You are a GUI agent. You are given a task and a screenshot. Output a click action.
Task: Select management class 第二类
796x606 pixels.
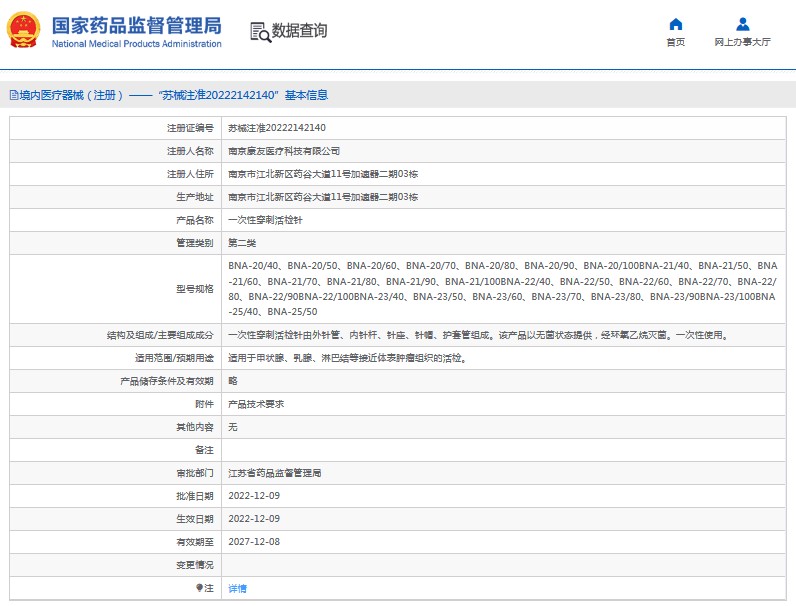tap(242, 243)
